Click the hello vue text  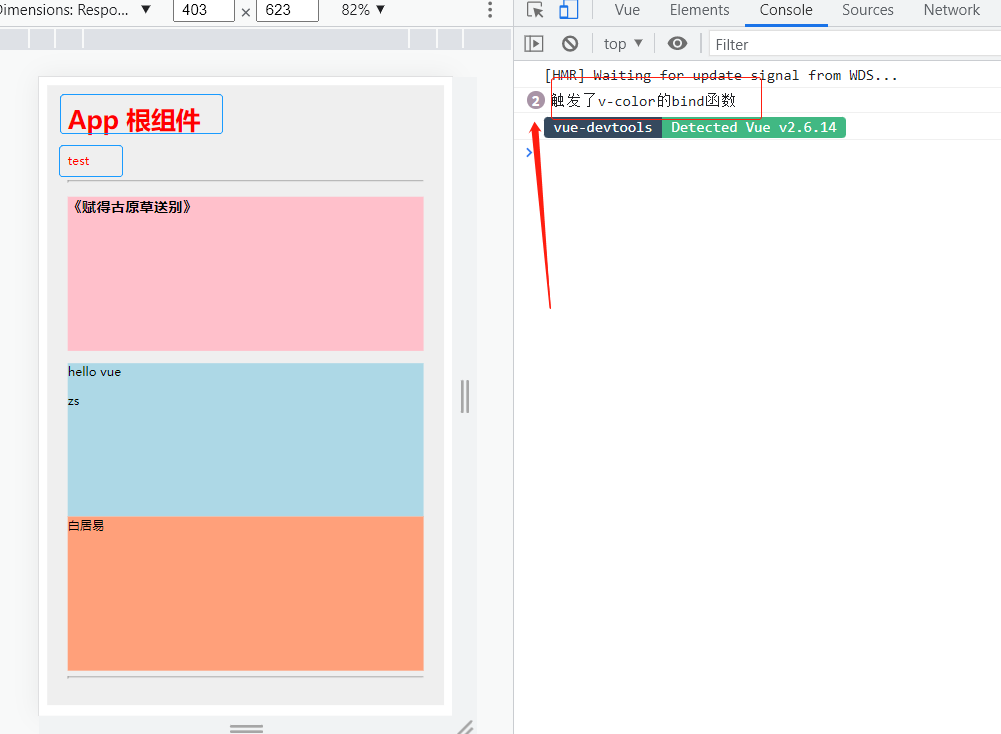tap(94, 371)
